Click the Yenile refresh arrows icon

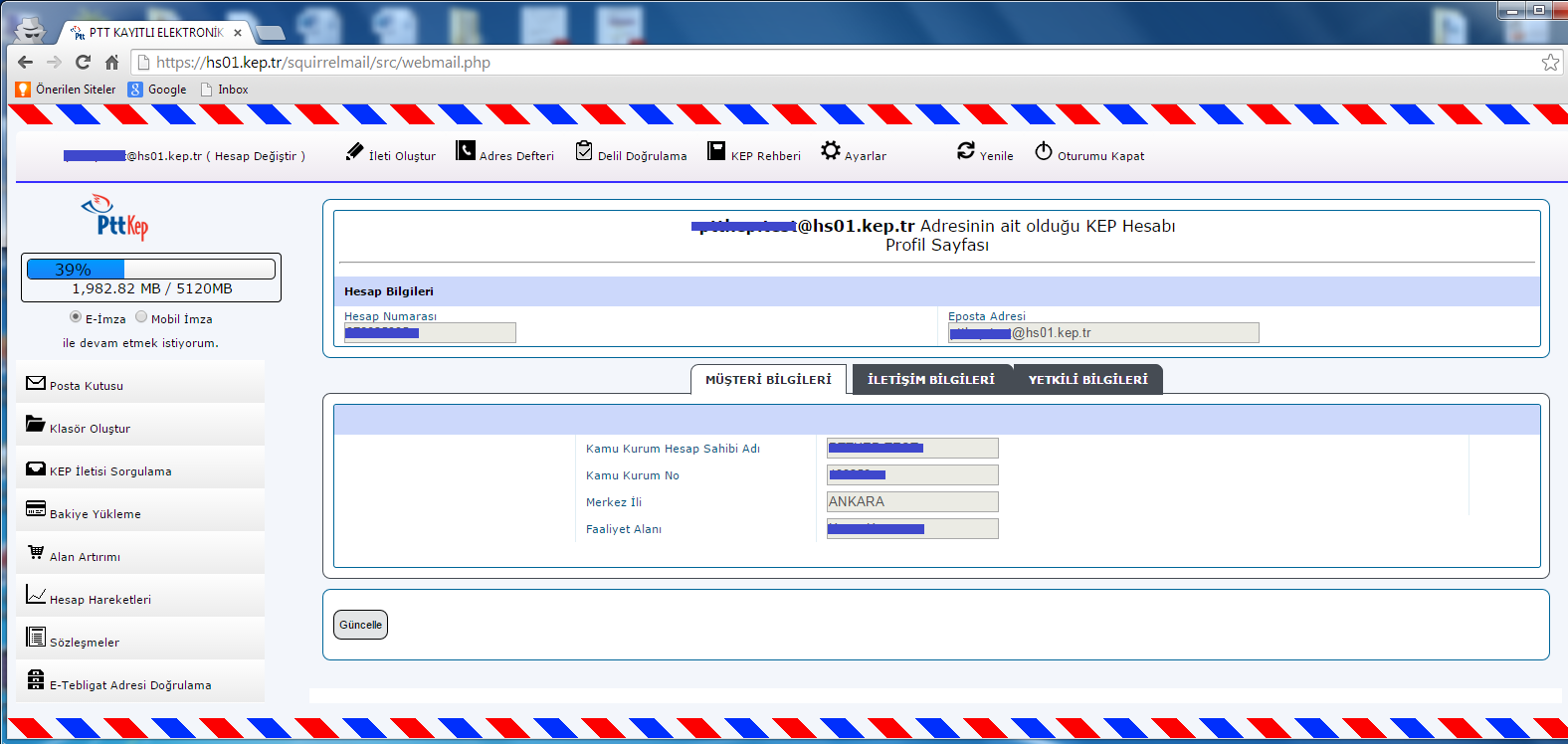[x=966, y=150]
